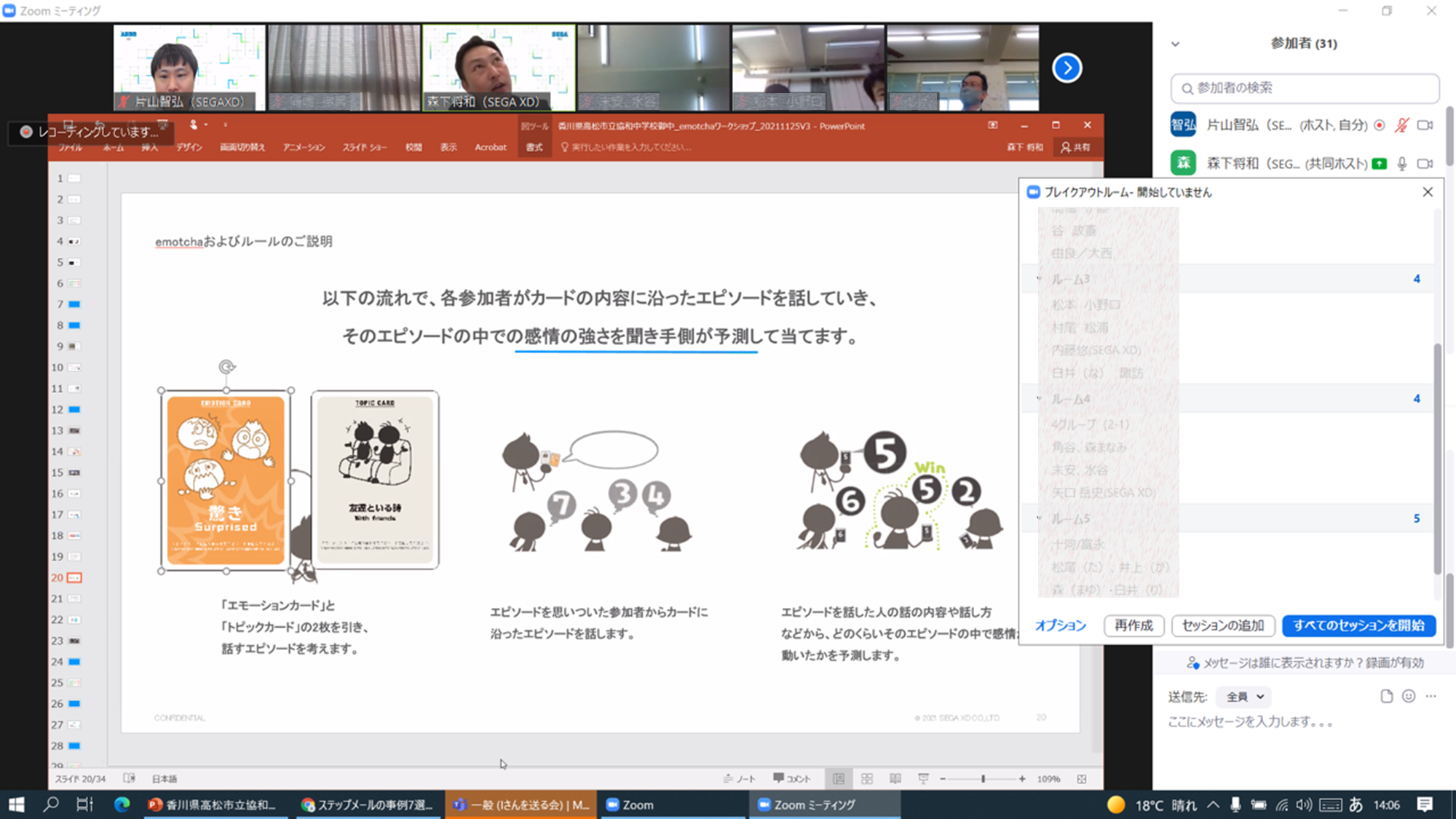Click the chat file attachment icon

(x=1386, y=696)
